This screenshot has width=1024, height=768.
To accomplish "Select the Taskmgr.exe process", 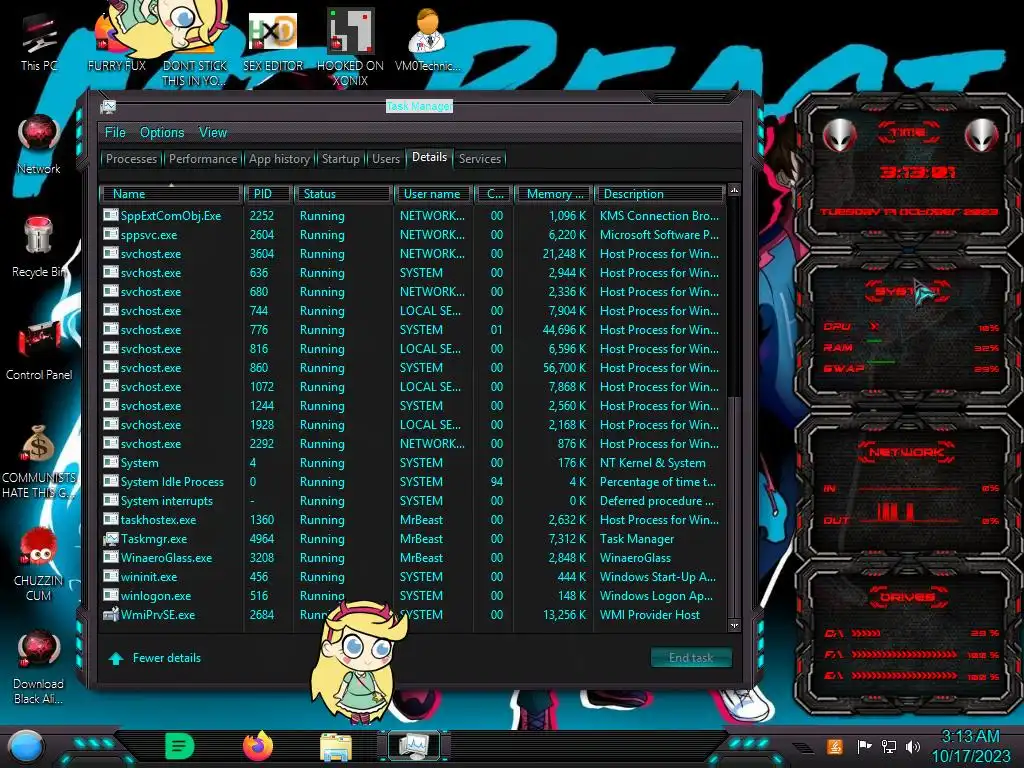I will click(413, 539).
